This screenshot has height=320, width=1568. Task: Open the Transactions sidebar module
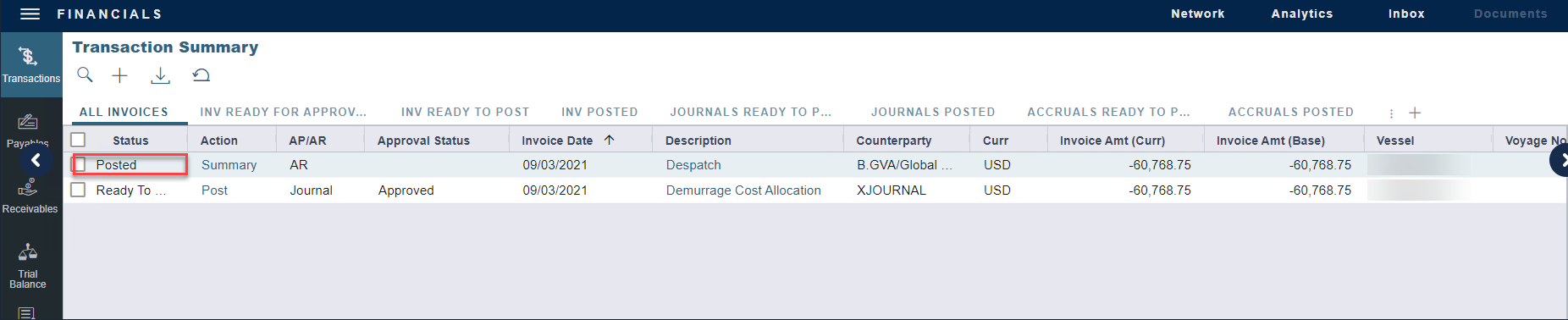[31, 65]
